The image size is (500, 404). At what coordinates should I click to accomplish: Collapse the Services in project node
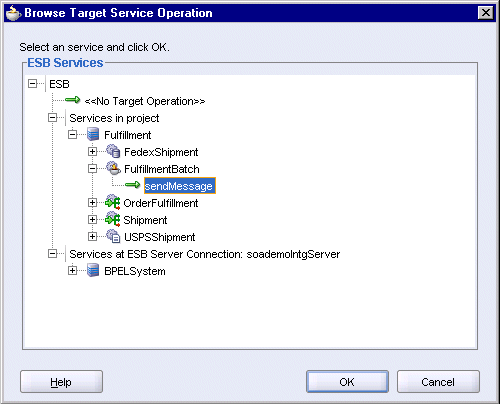(52, 117)
